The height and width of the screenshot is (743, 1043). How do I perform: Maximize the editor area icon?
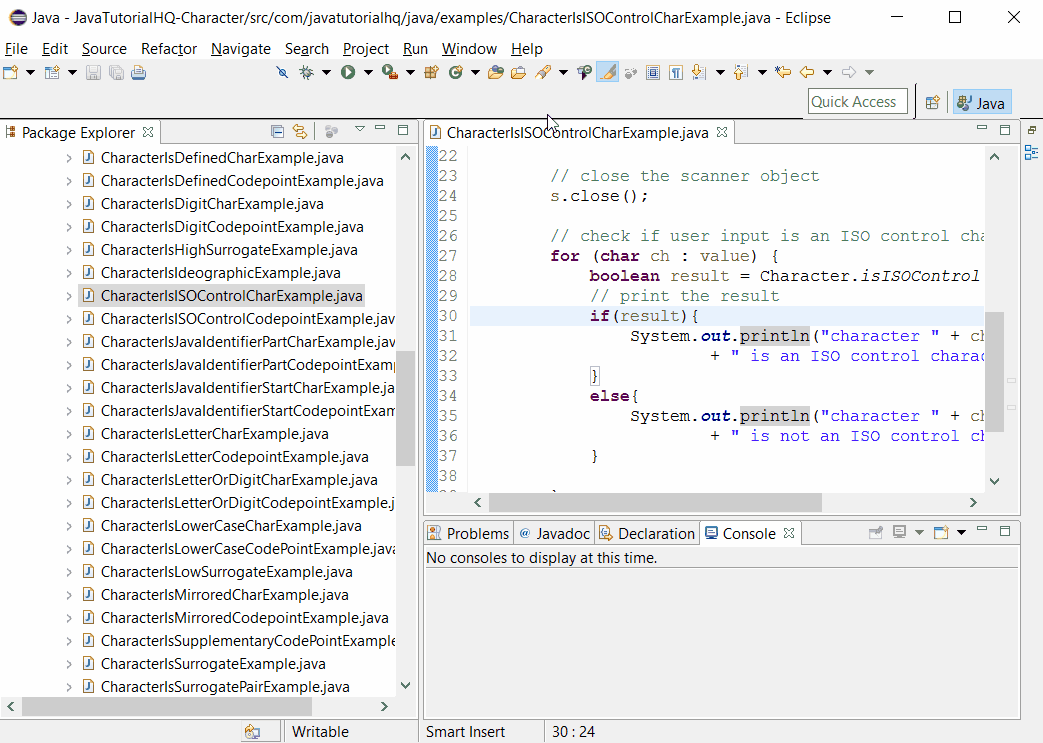point(1005,129)
